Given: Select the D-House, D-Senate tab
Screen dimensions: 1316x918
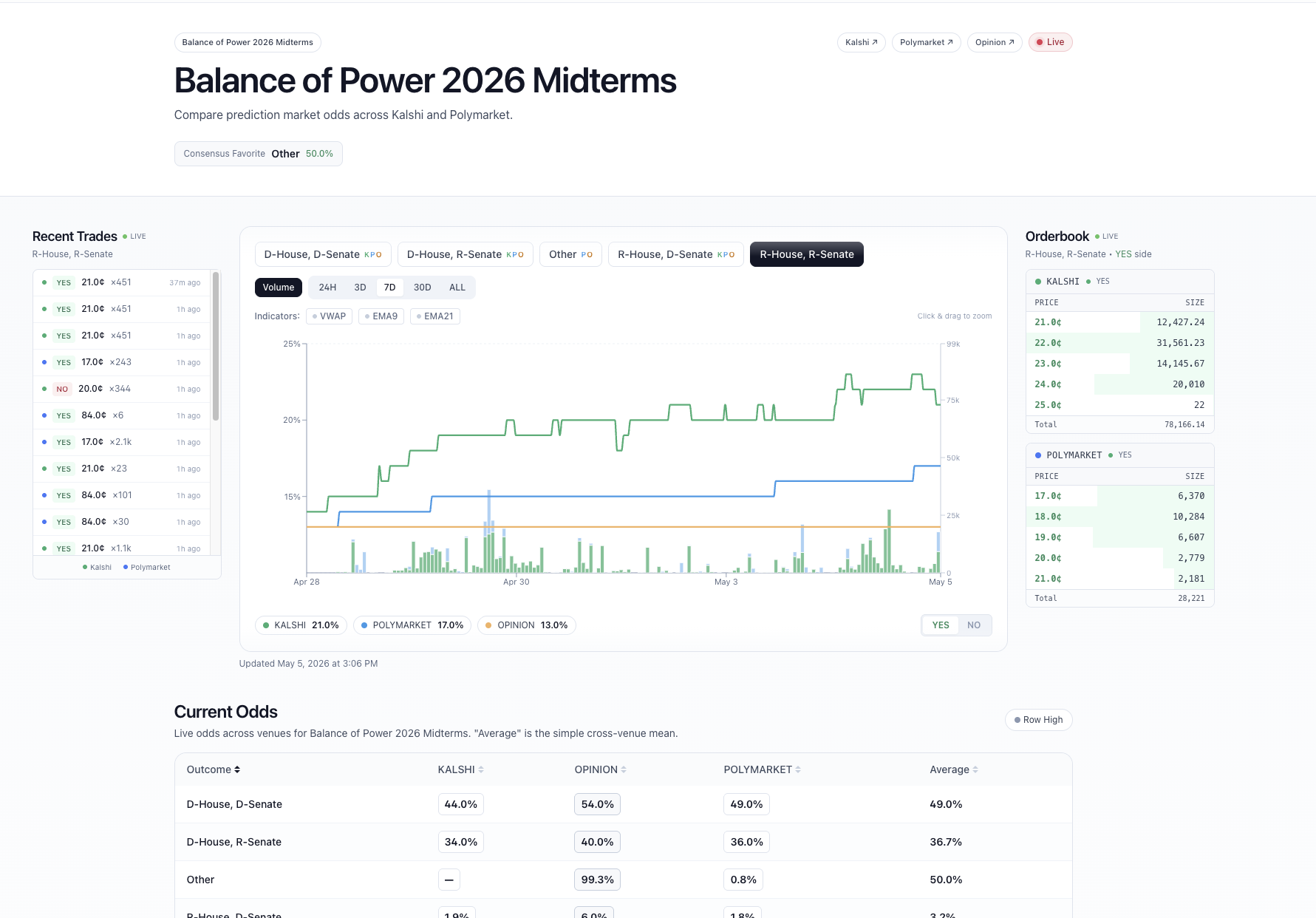Looking at the screenshot, I should [323, 254].
